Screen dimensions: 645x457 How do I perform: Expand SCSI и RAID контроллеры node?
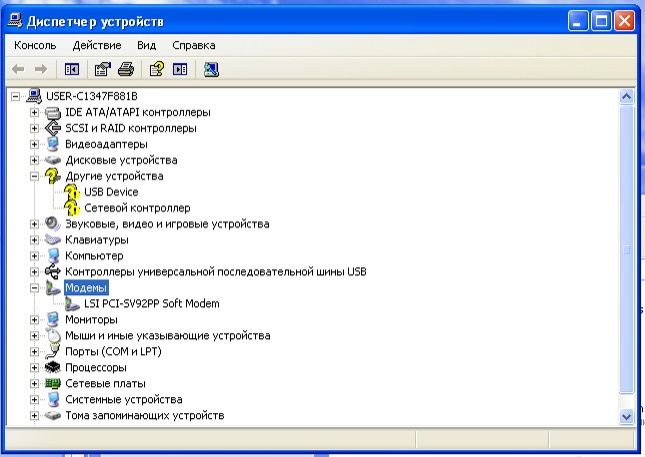click(35, 128)
